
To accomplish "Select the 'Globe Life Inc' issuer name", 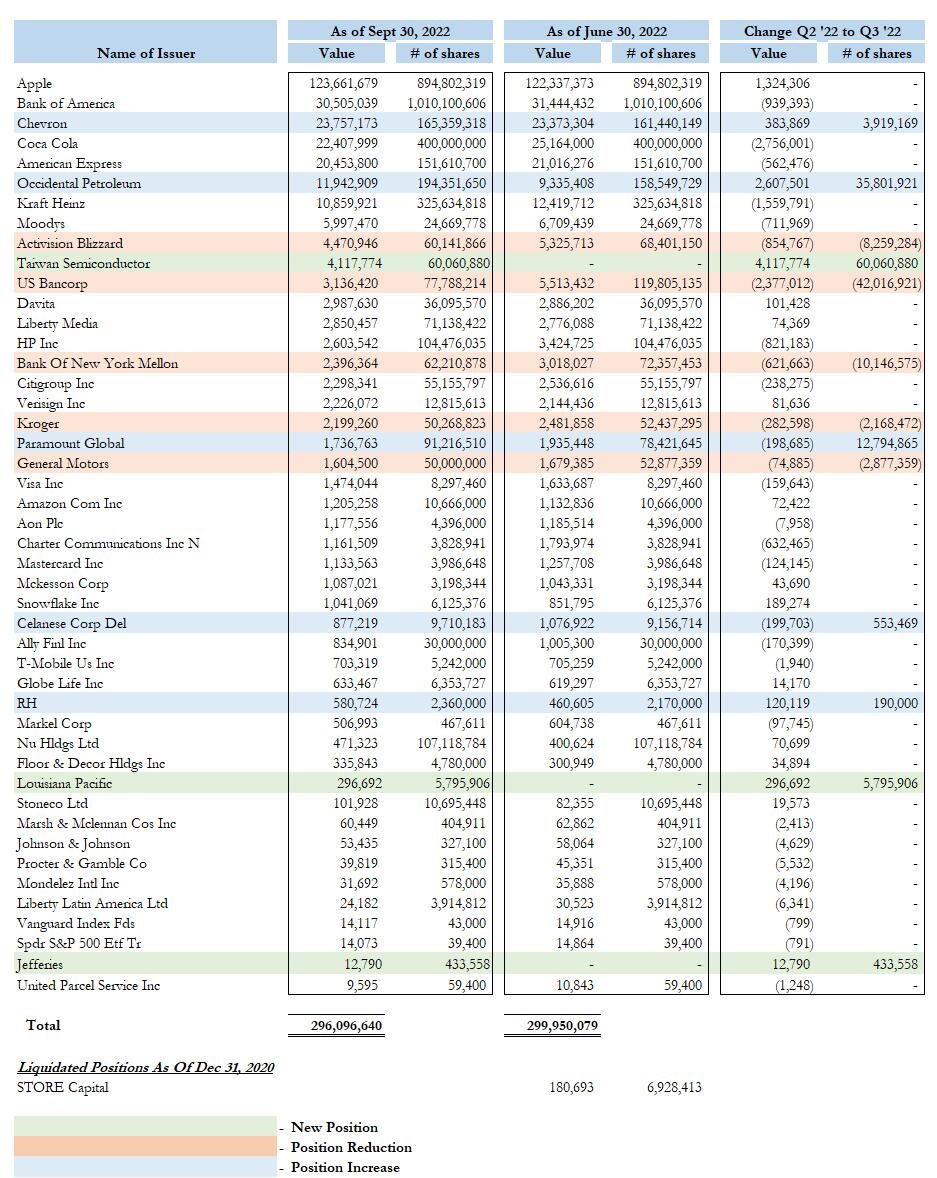I will [60, 684].
